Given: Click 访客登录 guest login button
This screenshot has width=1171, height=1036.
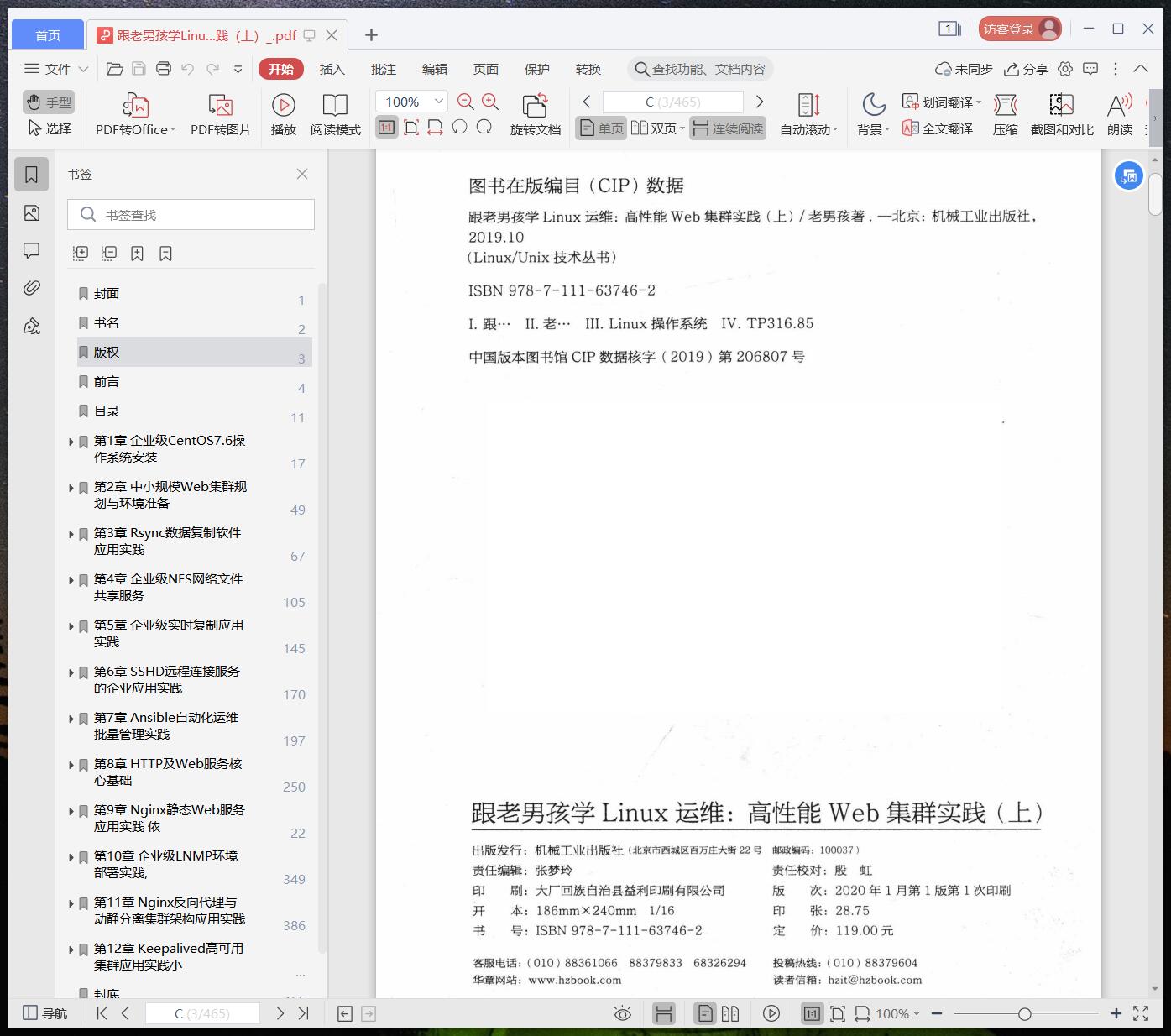Looking at the screenshot, I should point(1019,29).
